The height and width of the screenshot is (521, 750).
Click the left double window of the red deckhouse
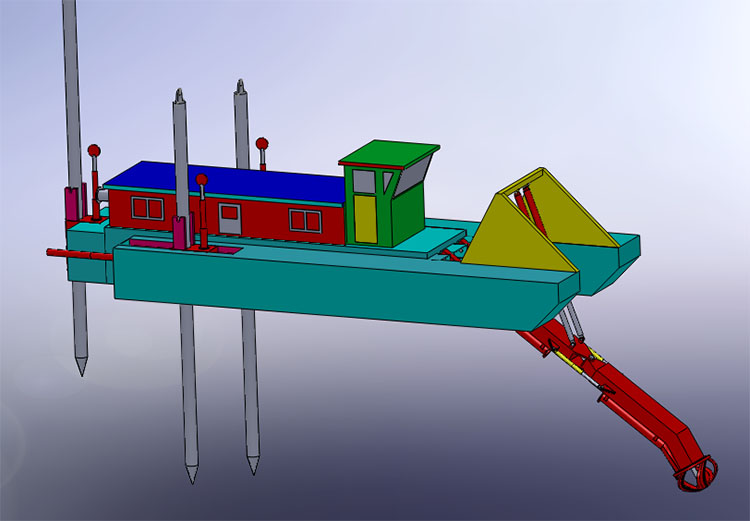[147, 208]
